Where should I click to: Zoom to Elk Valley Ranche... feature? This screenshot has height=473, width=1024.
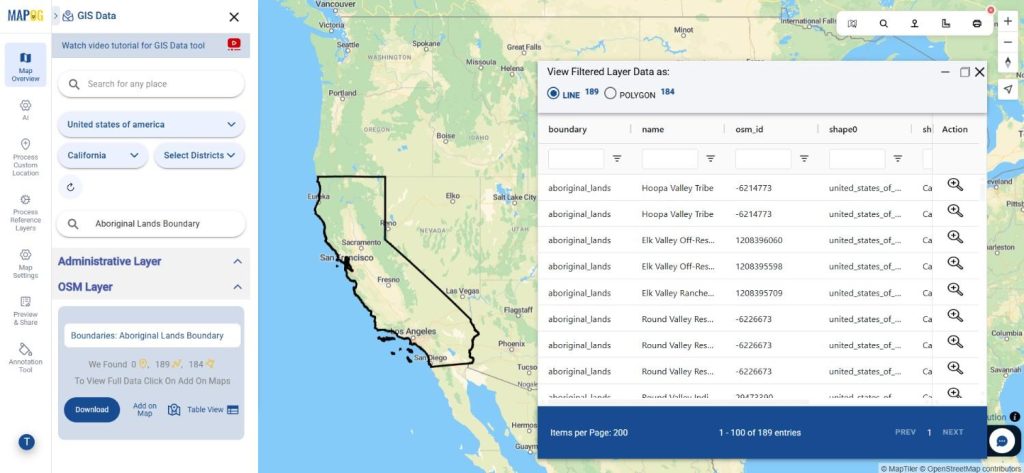point(955,289)
